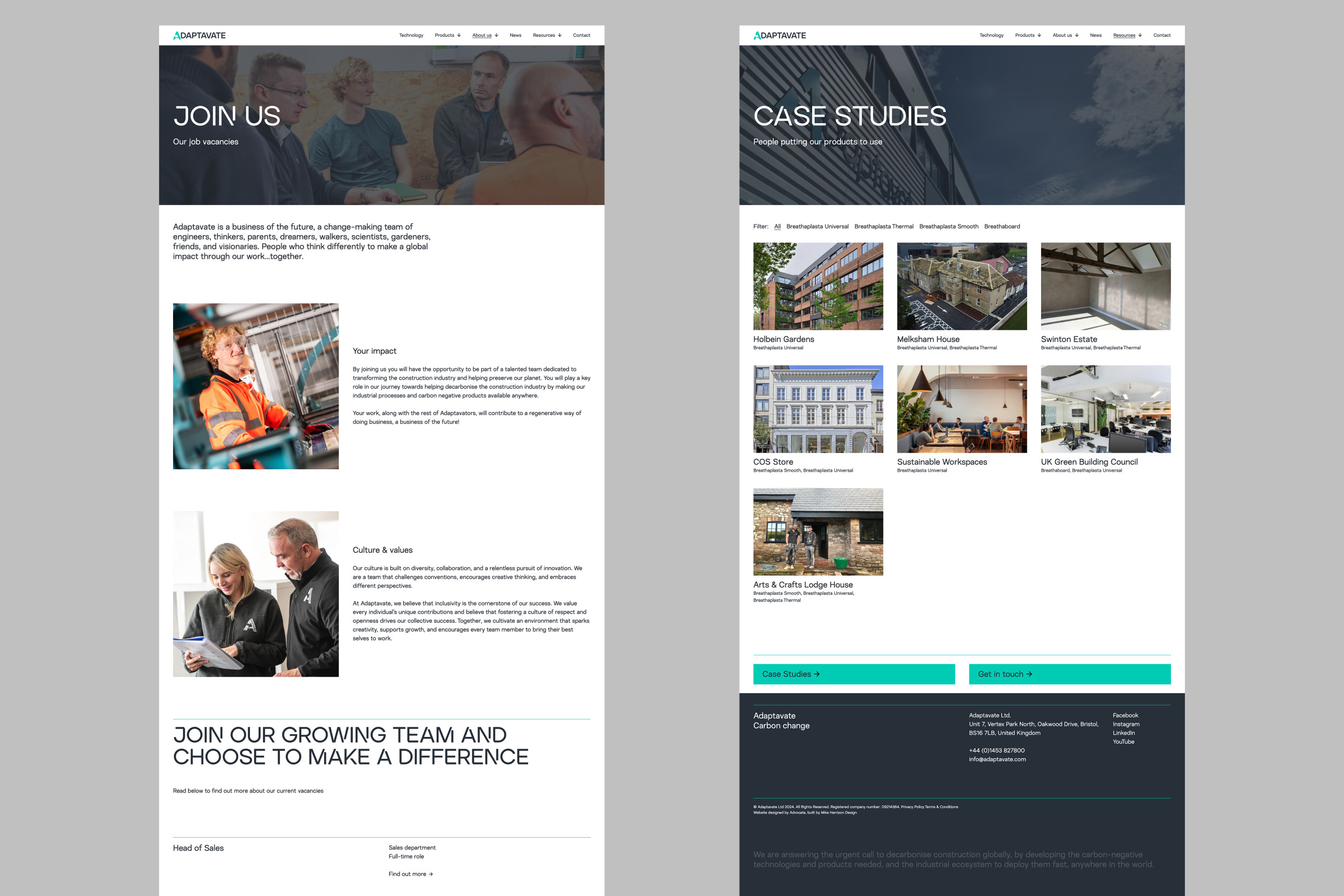Click the Head of Sales vacancy title
The width and height of the screenshot is (1344, 896).
(198, 848)
